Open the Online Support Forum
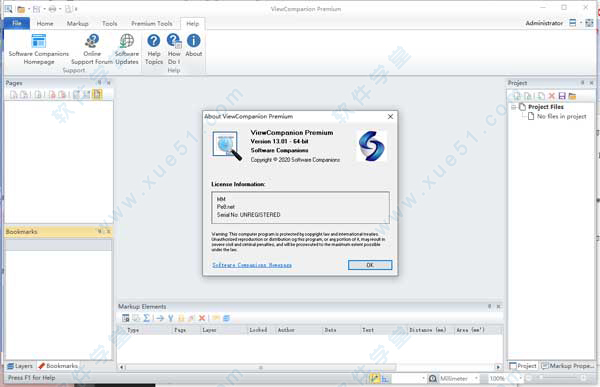Screen dimensions: 600x387 pyautogui.click(x=92, y=50)
